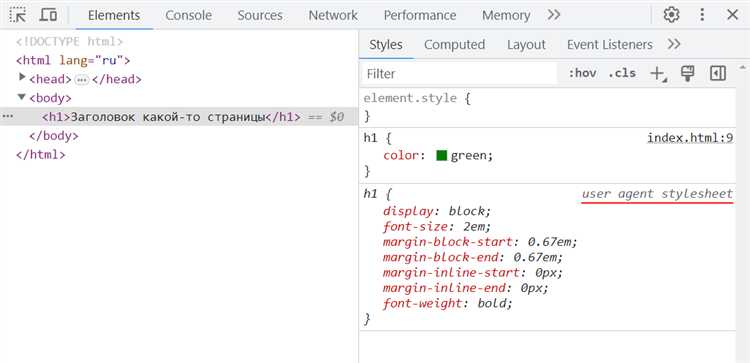Toggle element state with :hov

click(582, 74)
